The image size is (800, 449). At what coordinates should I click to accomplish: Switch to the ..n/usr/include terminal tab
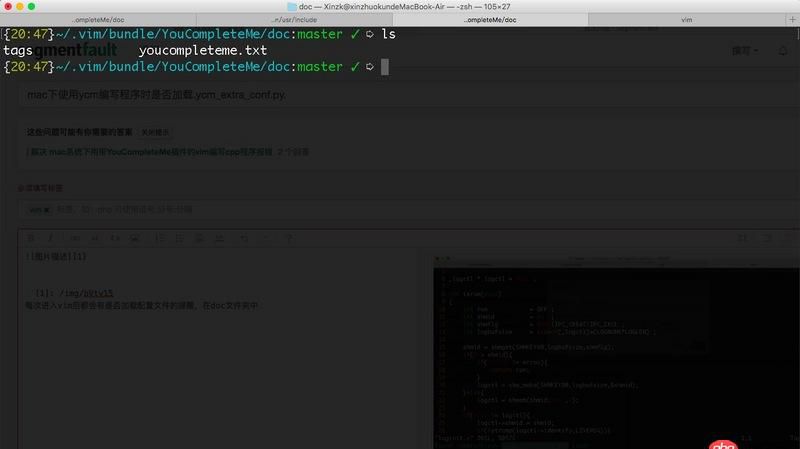pos(294,20)
